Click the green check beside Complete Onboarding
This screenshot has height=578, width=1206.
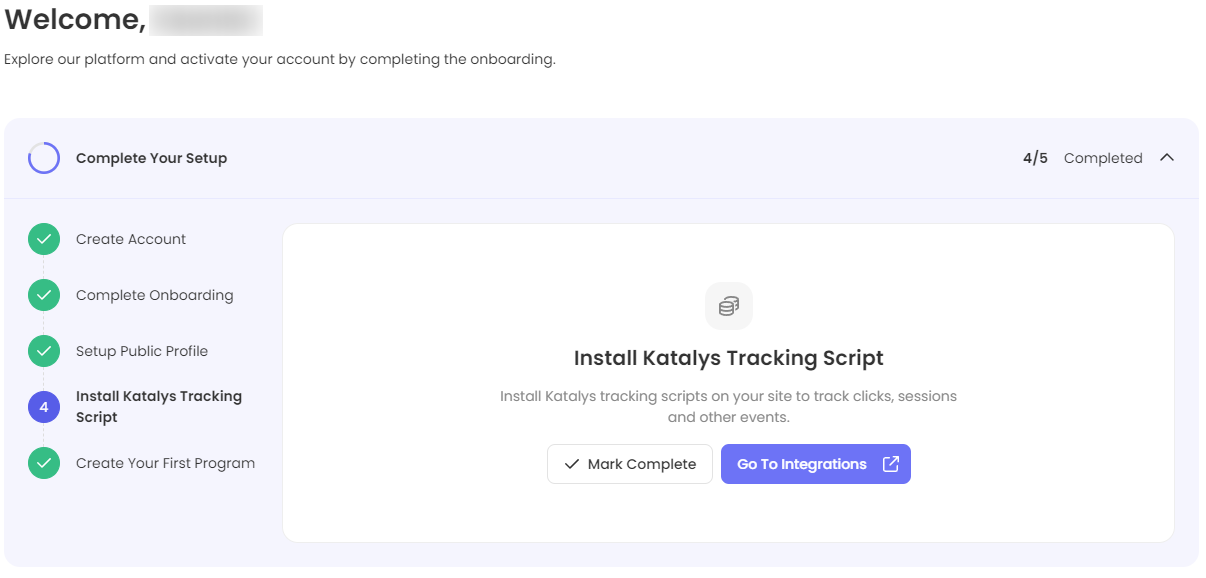tap(44, 295)
